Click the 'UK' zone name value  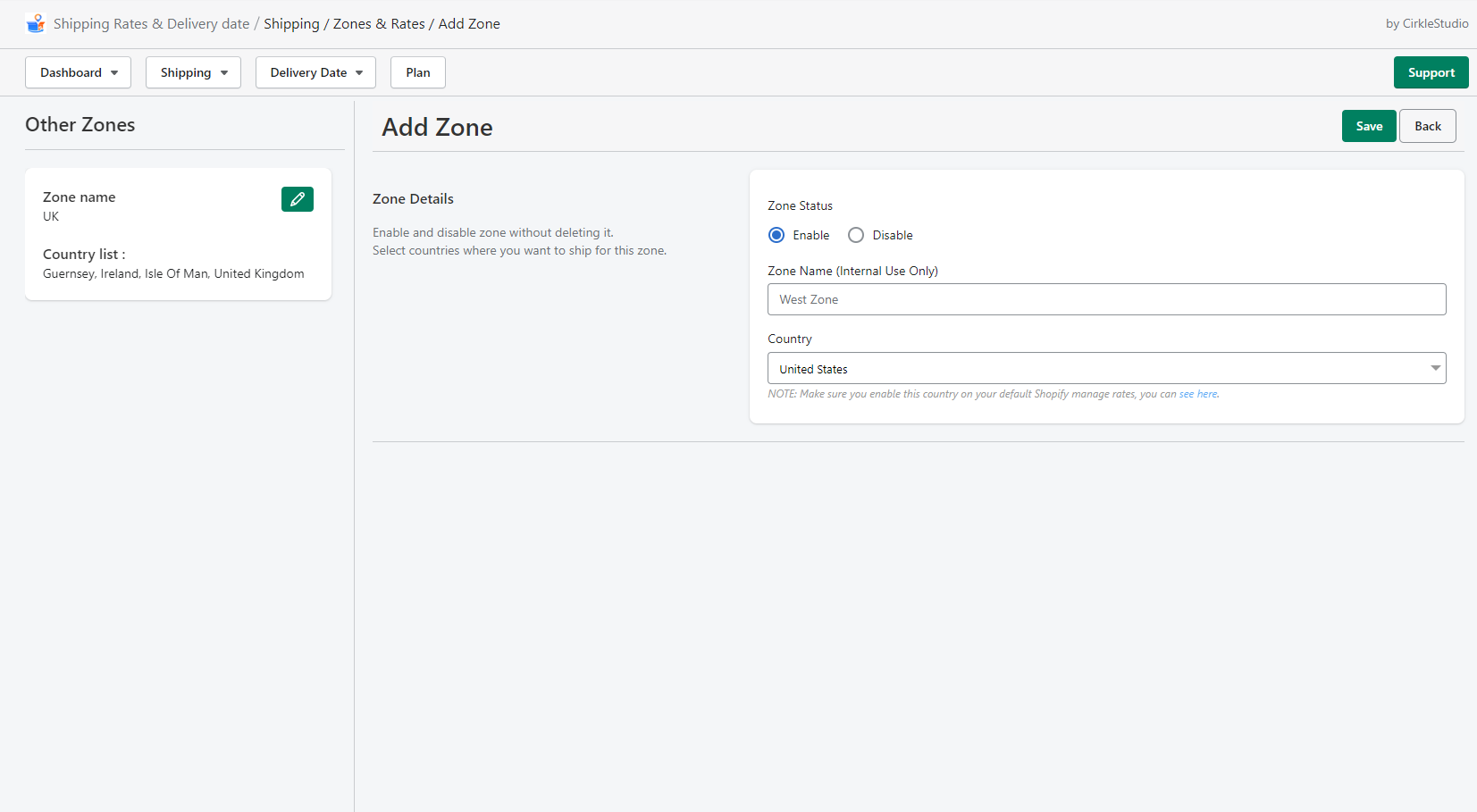click(51, 217)
